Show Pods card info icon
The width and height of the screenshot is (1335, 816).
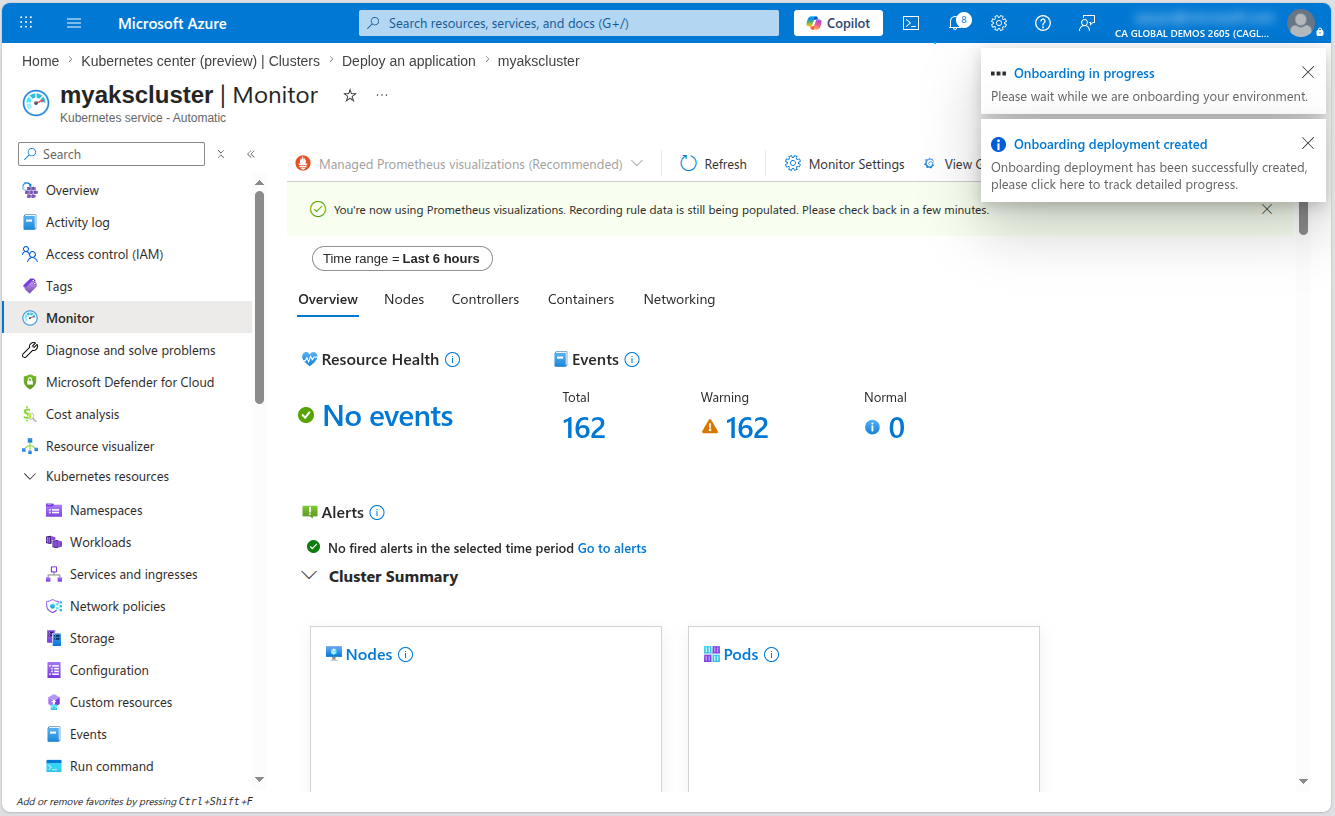772,654
